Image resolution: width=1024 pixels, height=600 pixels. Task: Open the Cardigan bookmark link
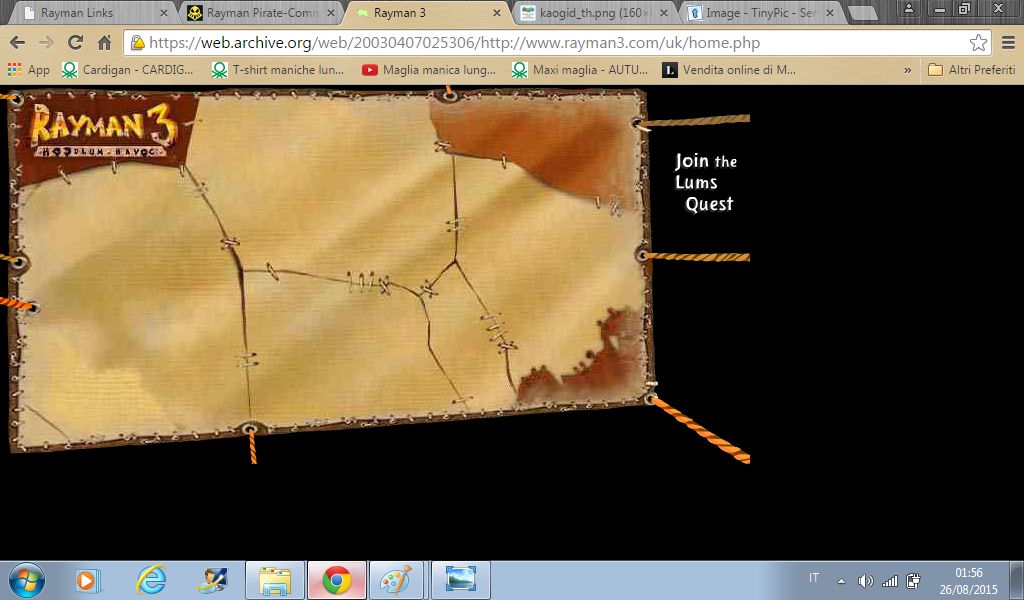click(128, 70)
